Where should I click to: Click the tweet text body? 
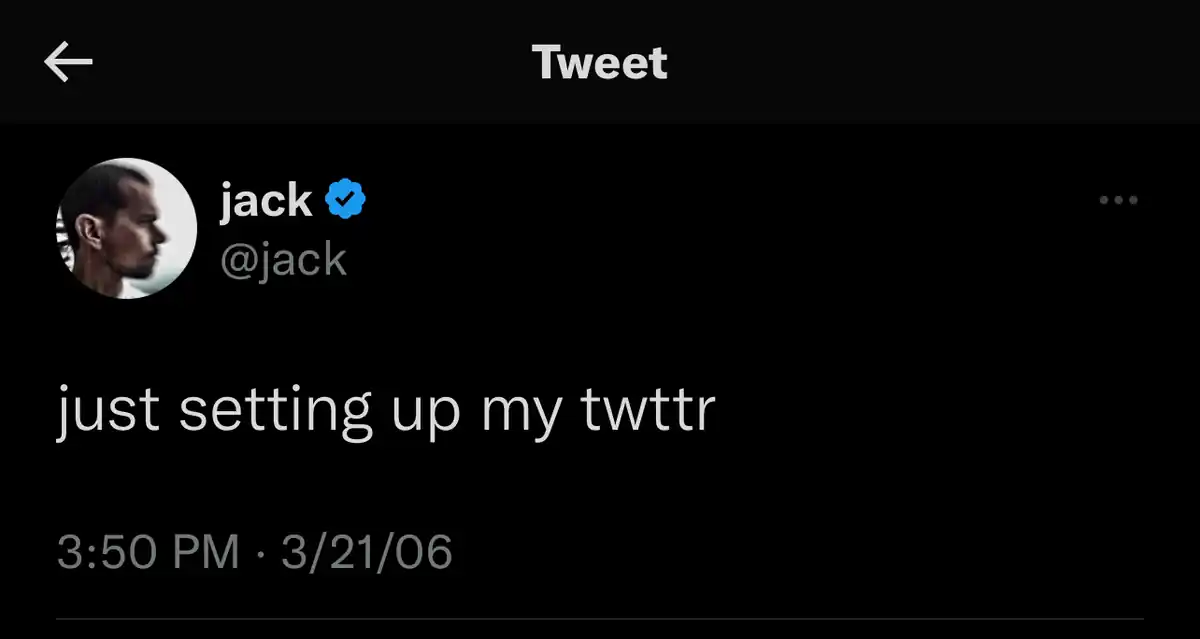coord(386,410)
